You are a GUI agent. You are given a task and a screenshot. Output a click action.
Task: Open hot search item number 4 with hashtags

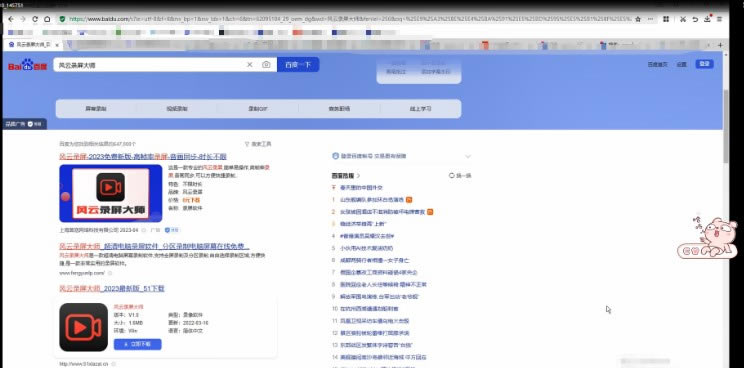[x=367, y=236]
